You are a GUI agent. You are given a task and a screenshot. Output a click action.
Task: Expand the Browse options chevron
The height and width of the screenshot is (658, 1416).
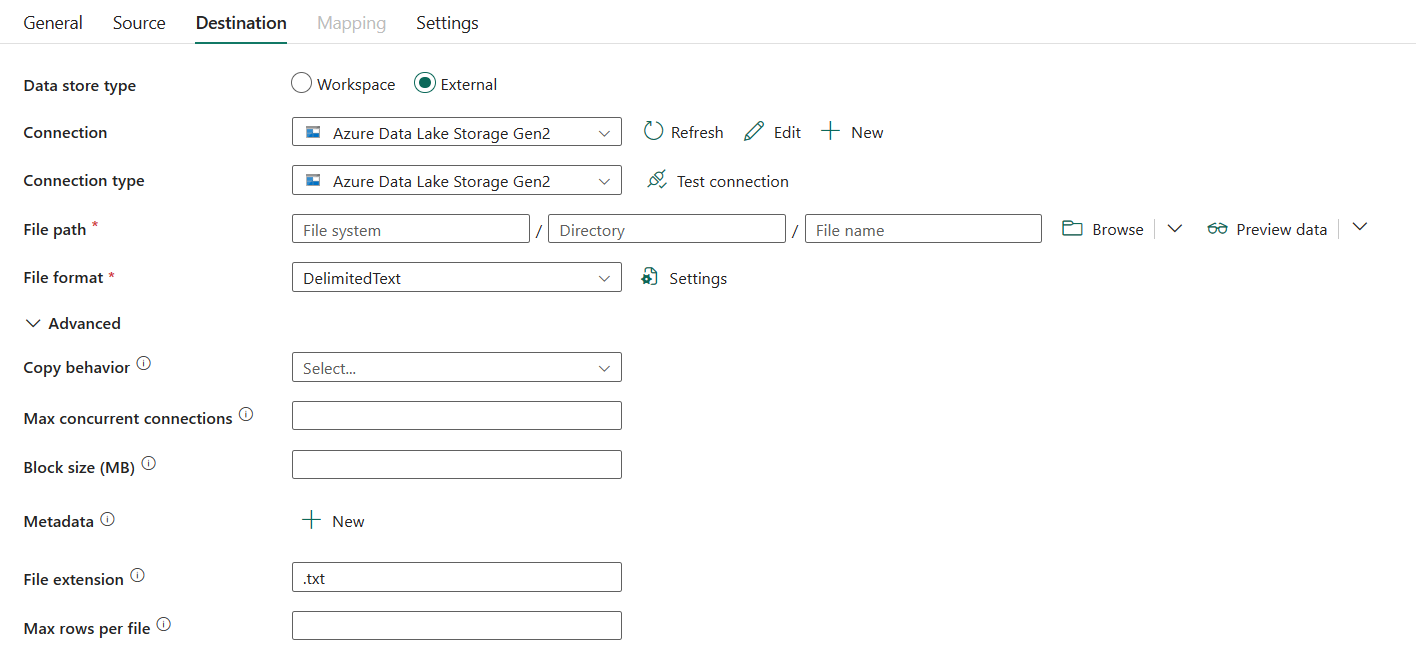pos(1175,229)
